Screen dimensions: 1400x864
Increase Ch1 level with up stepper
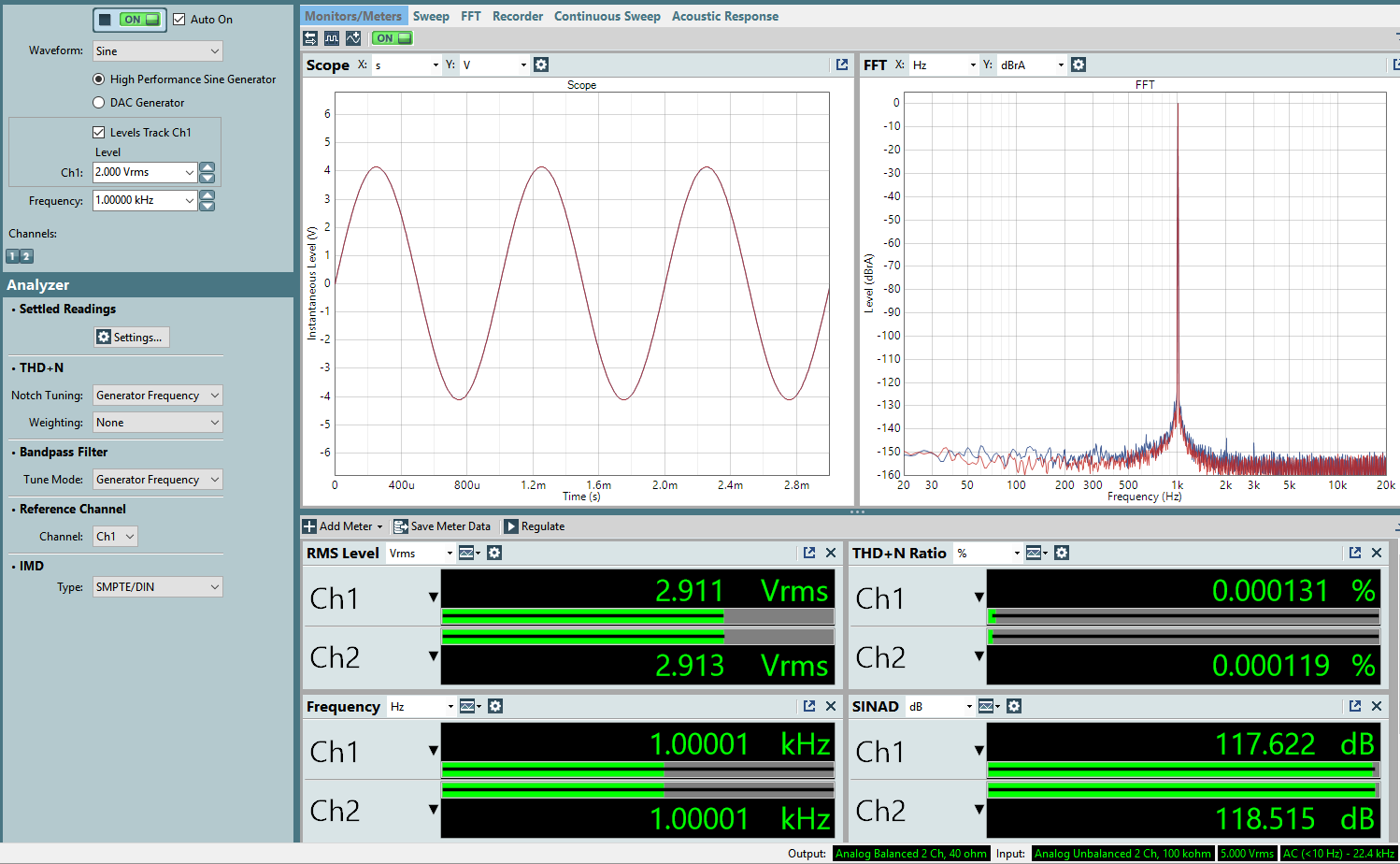[207, 167]
